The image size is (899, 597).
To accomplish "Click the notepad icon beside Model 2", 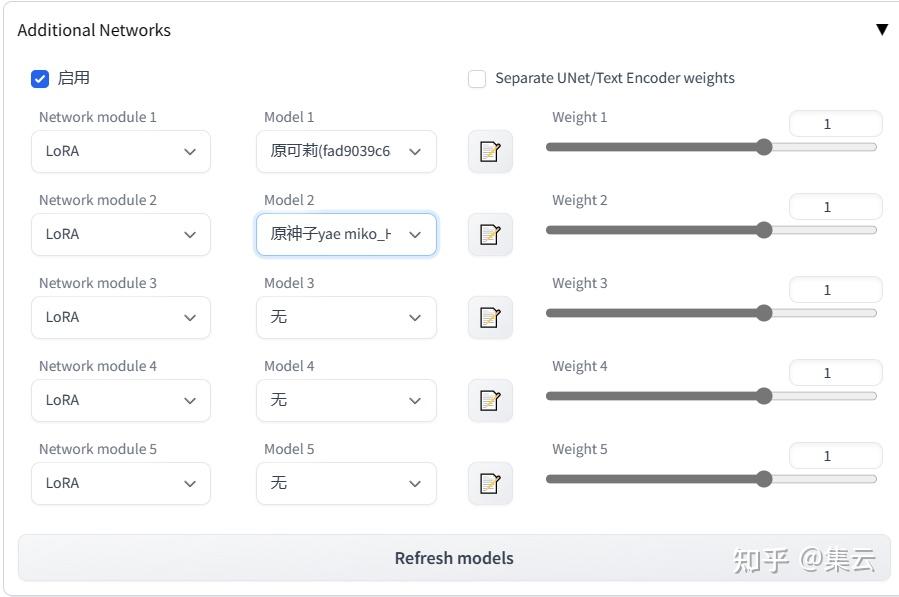I will pyautogui.click(x=490, y=235).
